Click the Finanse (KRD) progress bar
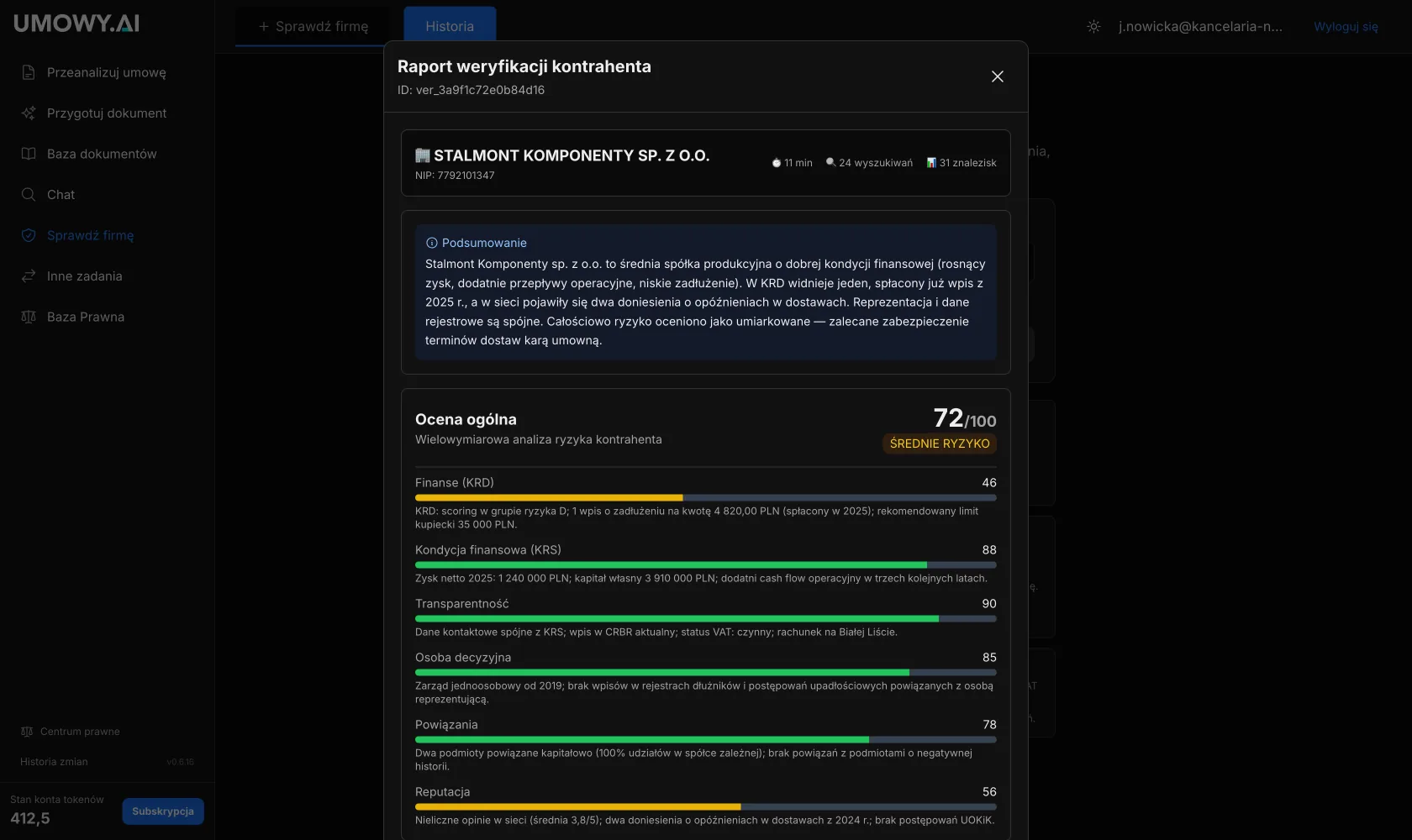1412x840 pixels. pyautogui.click(x=706, y=498)
